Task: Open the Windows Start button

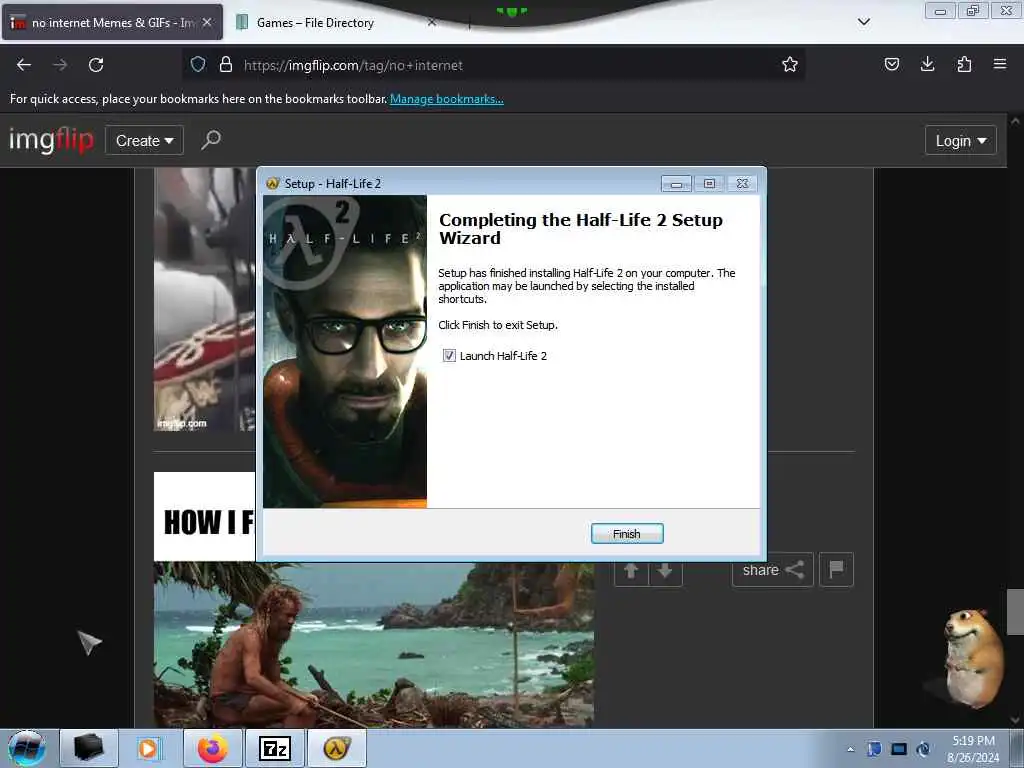Action: pyautogui.click(x=26, y=748)
